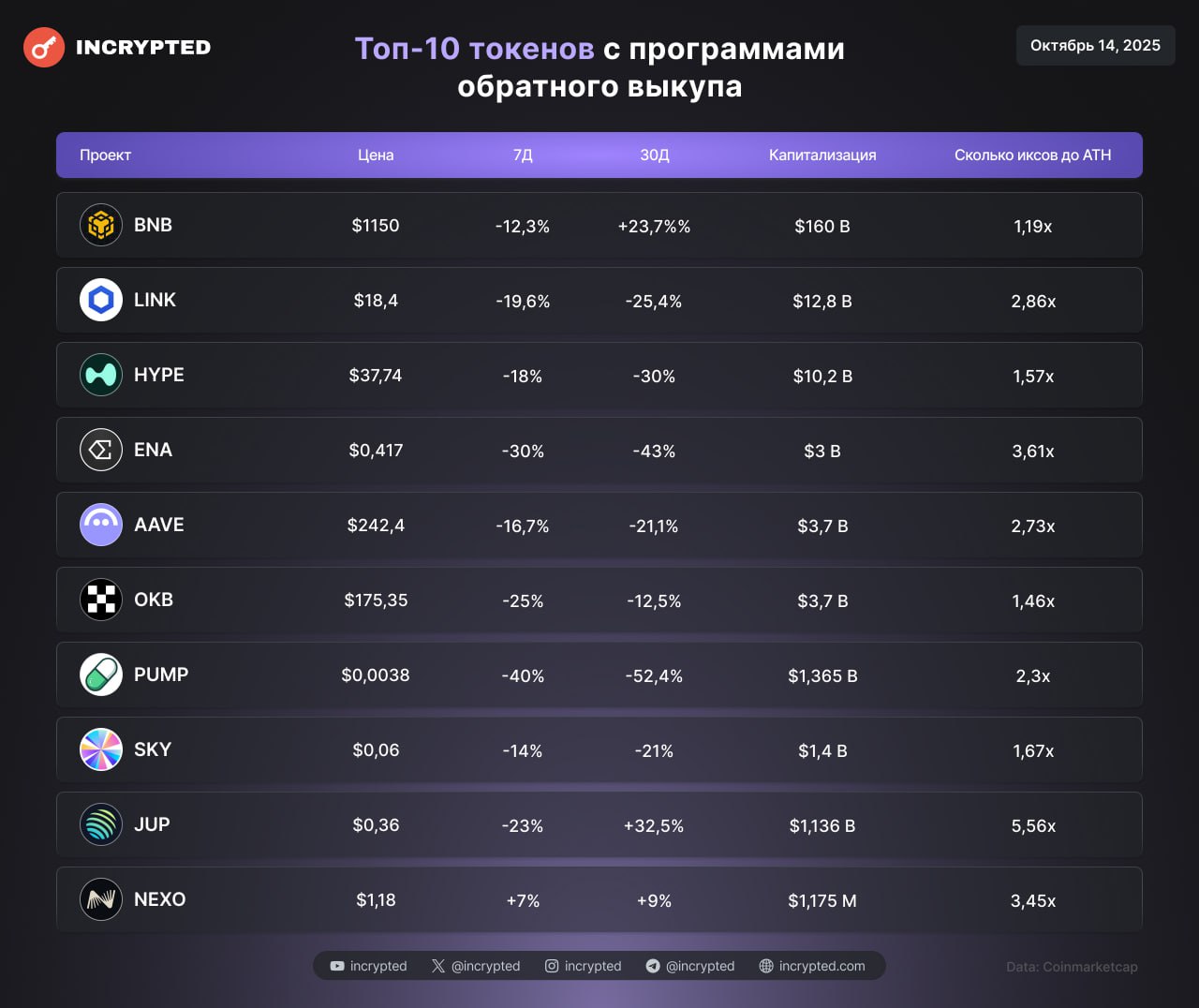The height and width of the screenshot is (1008, 1199).
Task: Click the Цена column header
Action: pyautogui.click(x=376, y=156)
